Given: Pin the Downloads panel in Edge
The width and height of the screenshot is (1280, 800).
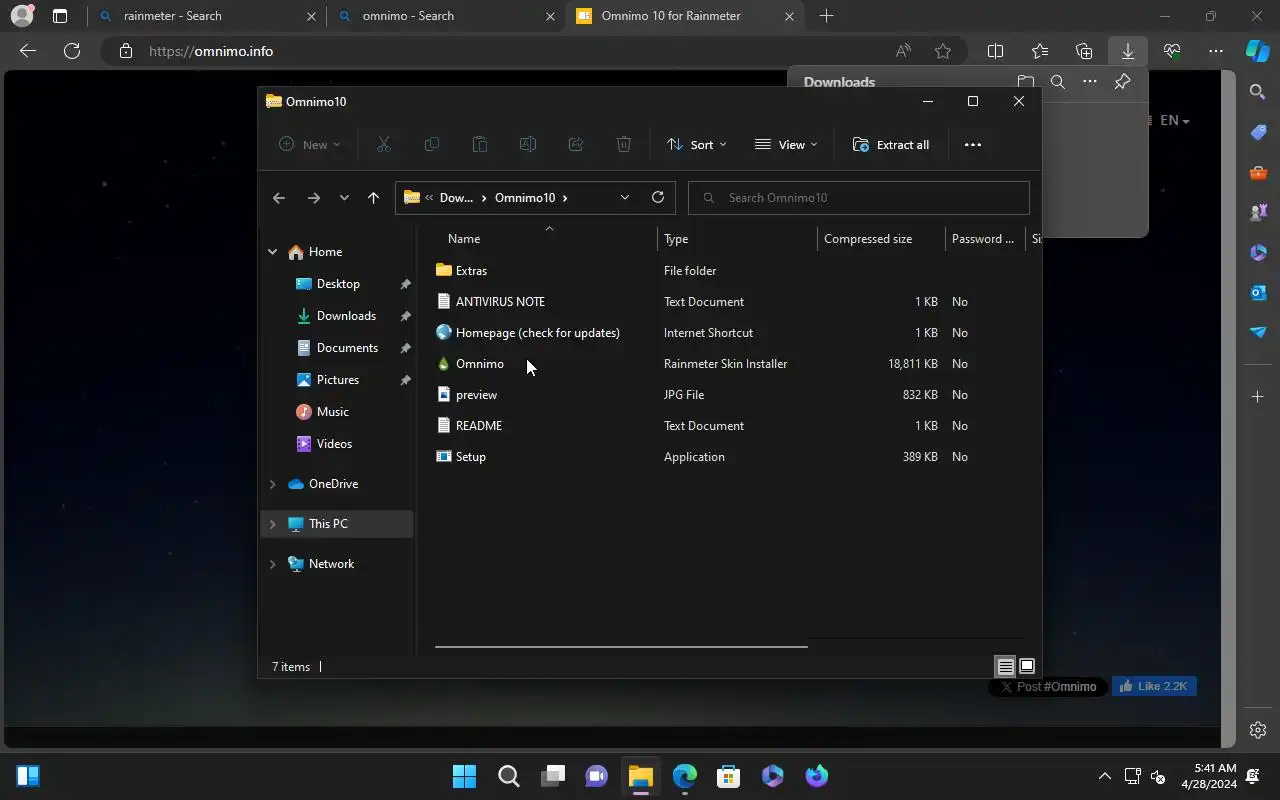Looking at the screenshot, I should [1122, 82].
